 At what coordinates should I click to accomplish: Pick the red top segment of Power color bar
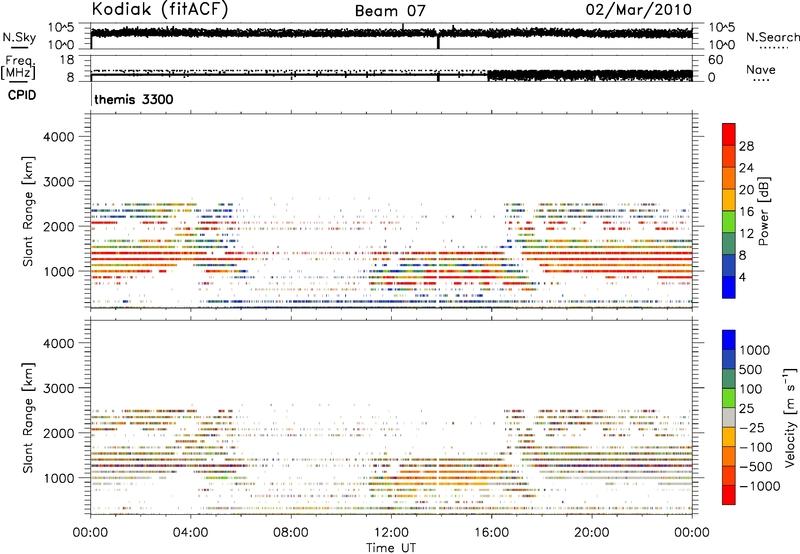tap(729, 135)
